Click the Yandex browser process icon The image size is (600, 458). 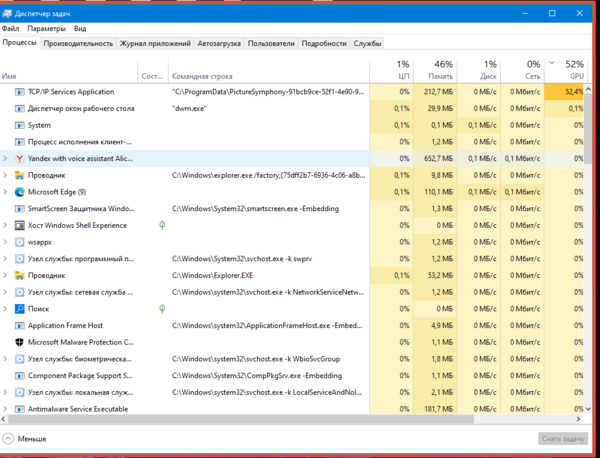pos(19,158)
